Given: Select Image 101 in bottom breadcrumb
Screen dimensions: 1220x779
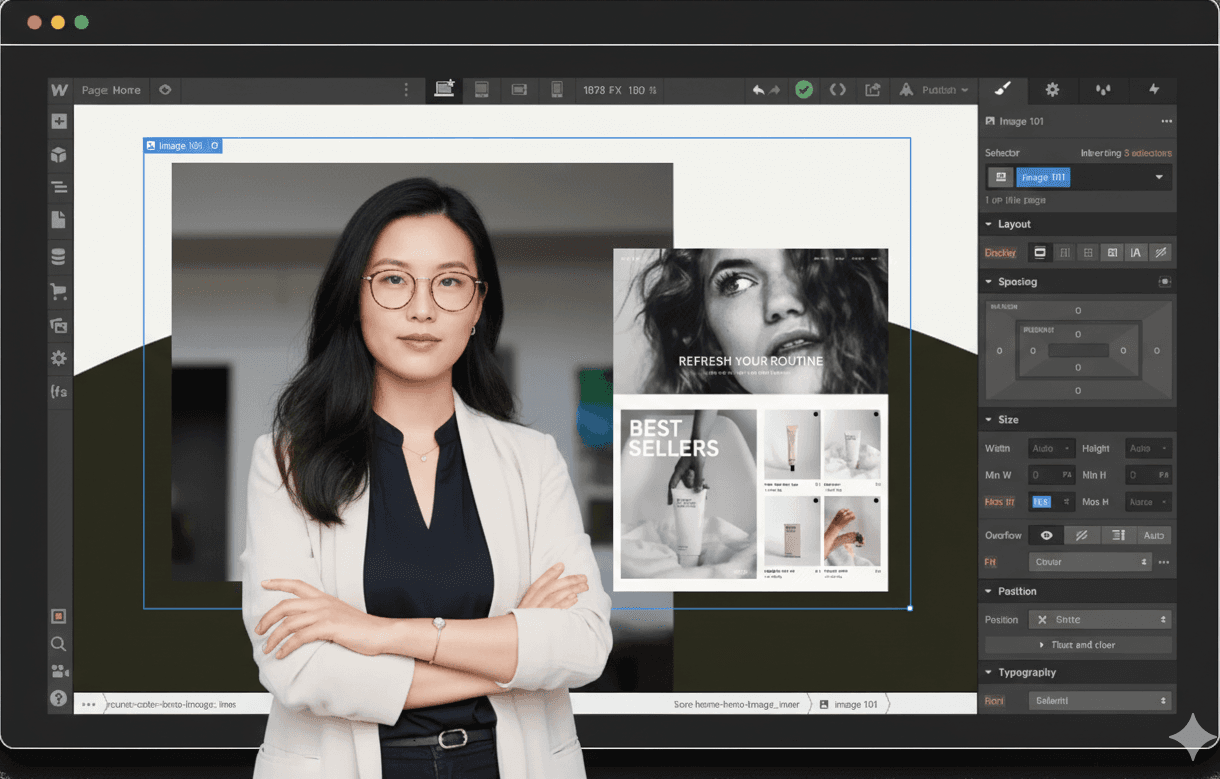Looking at the screenshot, I should pos(848,704).
